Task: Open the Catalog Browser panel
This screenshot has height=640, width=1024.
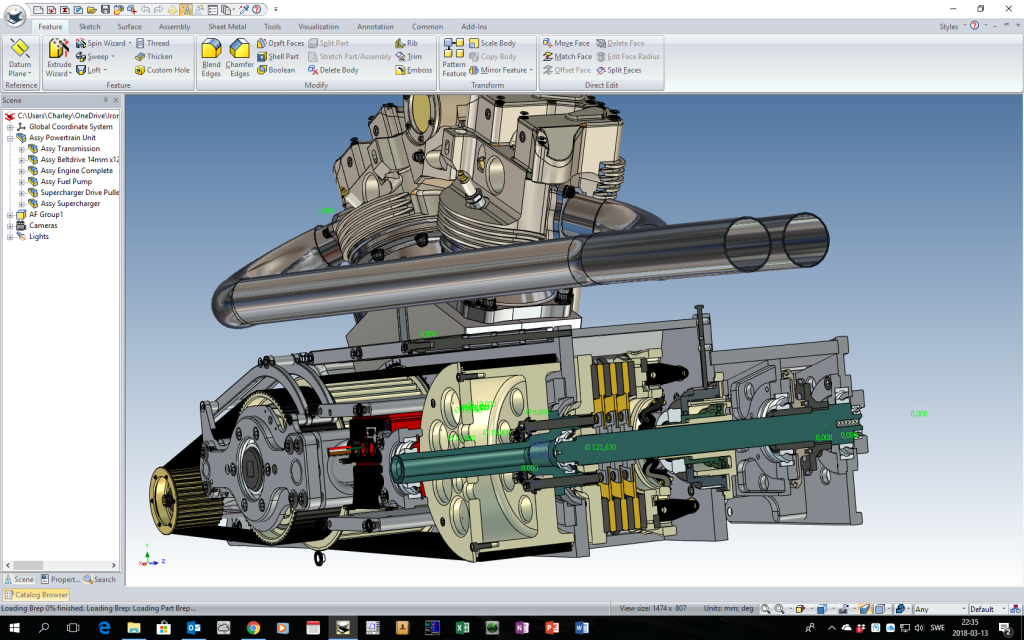Action: pos(34,595)
